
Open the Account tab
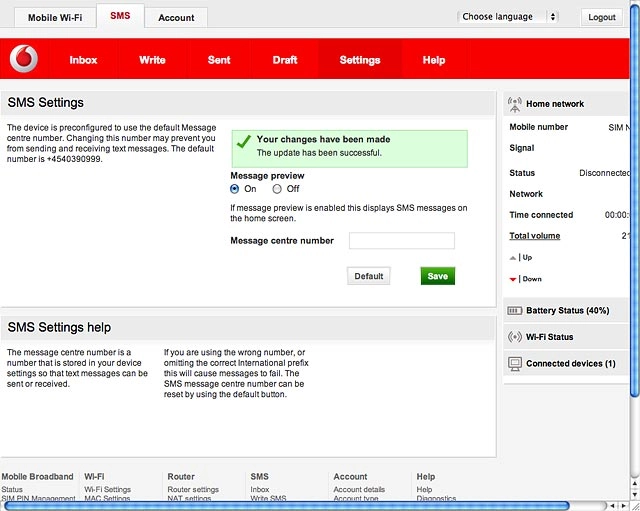tap(176, 18)
